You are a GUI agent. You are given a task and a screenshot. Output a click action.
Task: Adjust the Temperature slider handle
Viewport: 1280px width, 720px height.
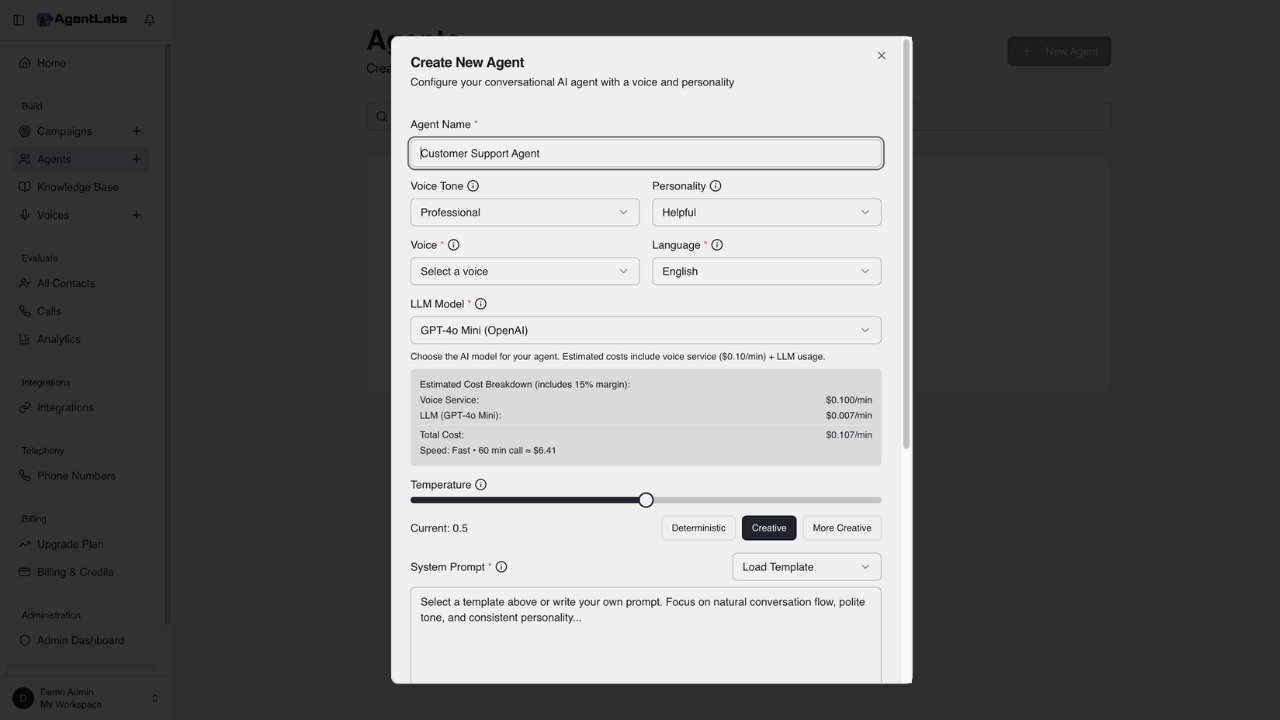[646, 500]
